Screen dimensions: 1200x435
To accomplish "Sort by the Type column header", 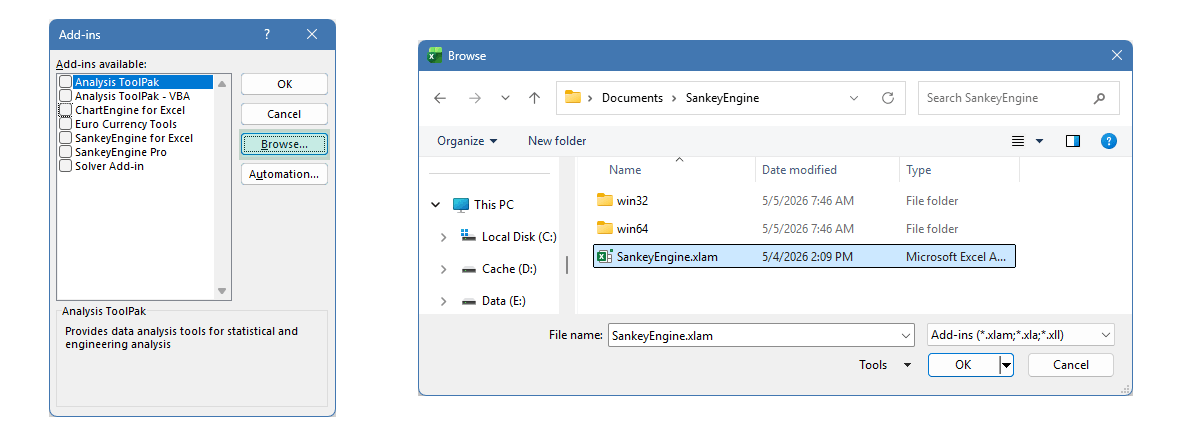I will [918, 170].
